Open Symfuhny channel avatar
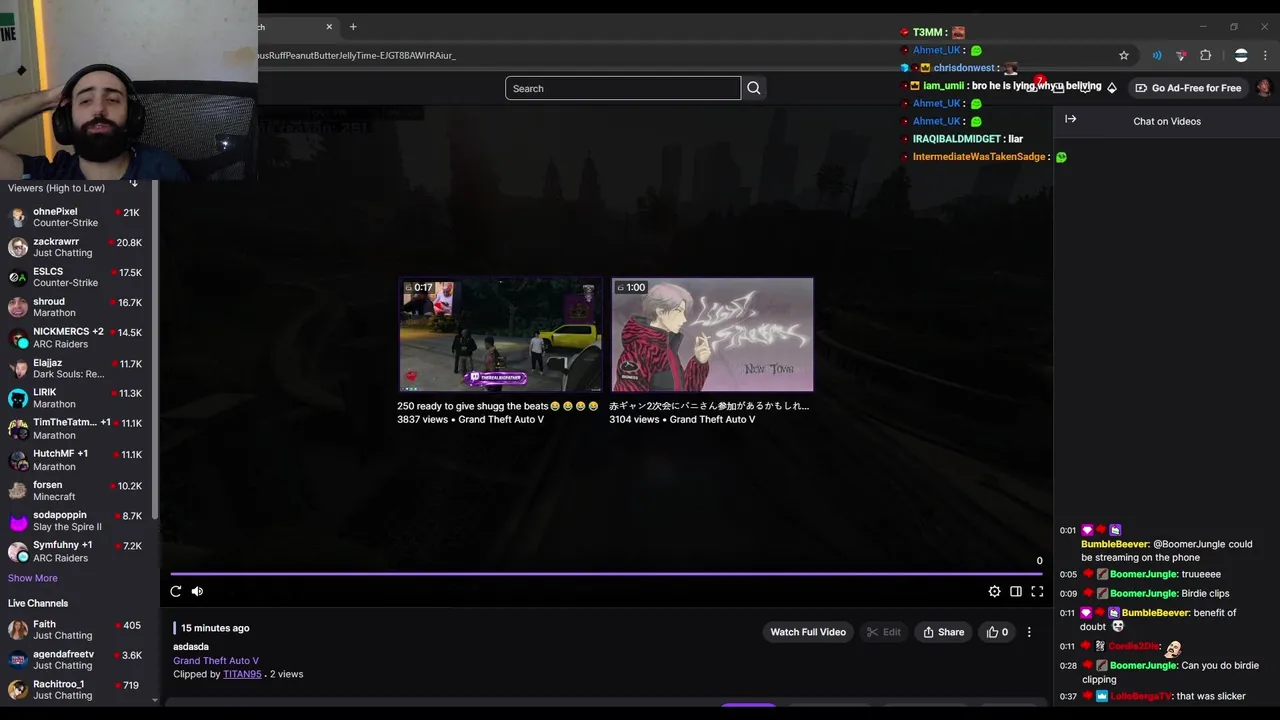This screenshot has width=1280, height=720. 18,552
